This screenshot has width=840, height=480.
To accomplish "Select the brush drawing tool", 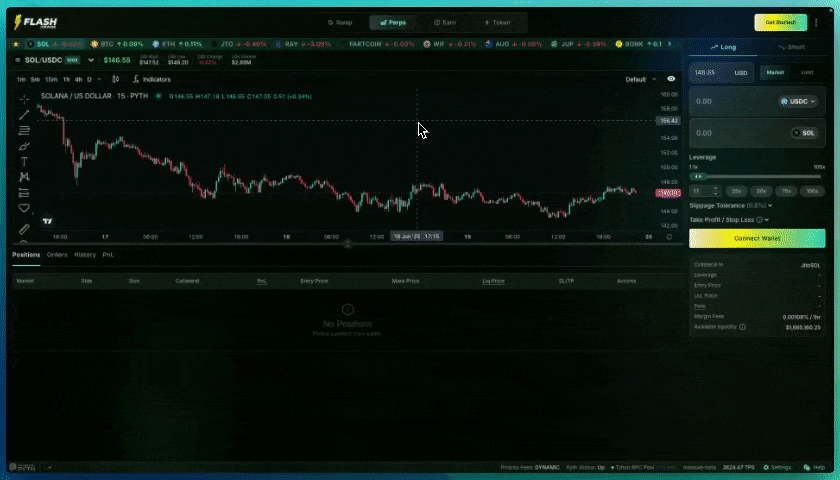I will pos(25,146).
